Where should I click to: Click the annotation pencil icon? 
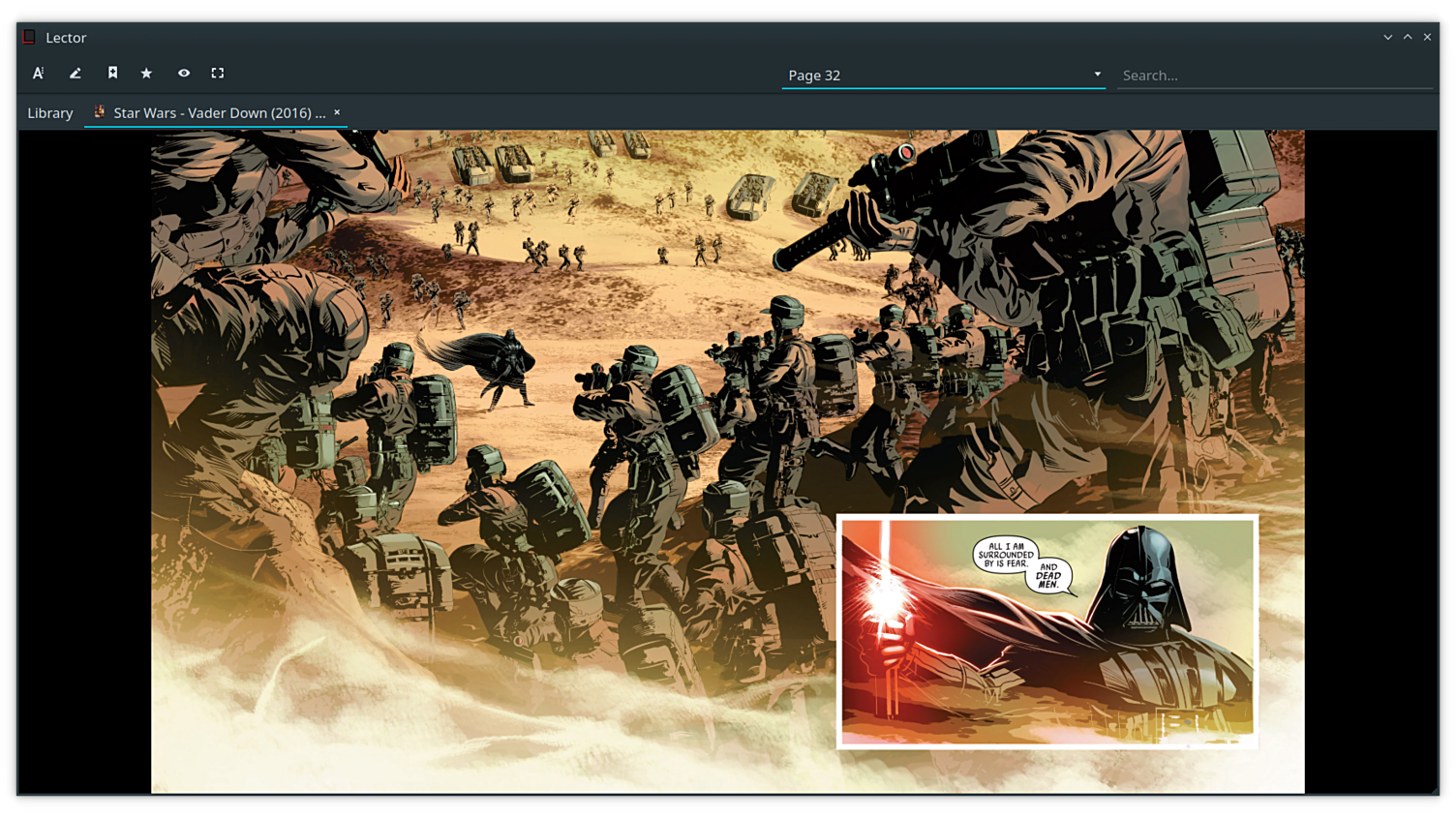click(76, 74)
